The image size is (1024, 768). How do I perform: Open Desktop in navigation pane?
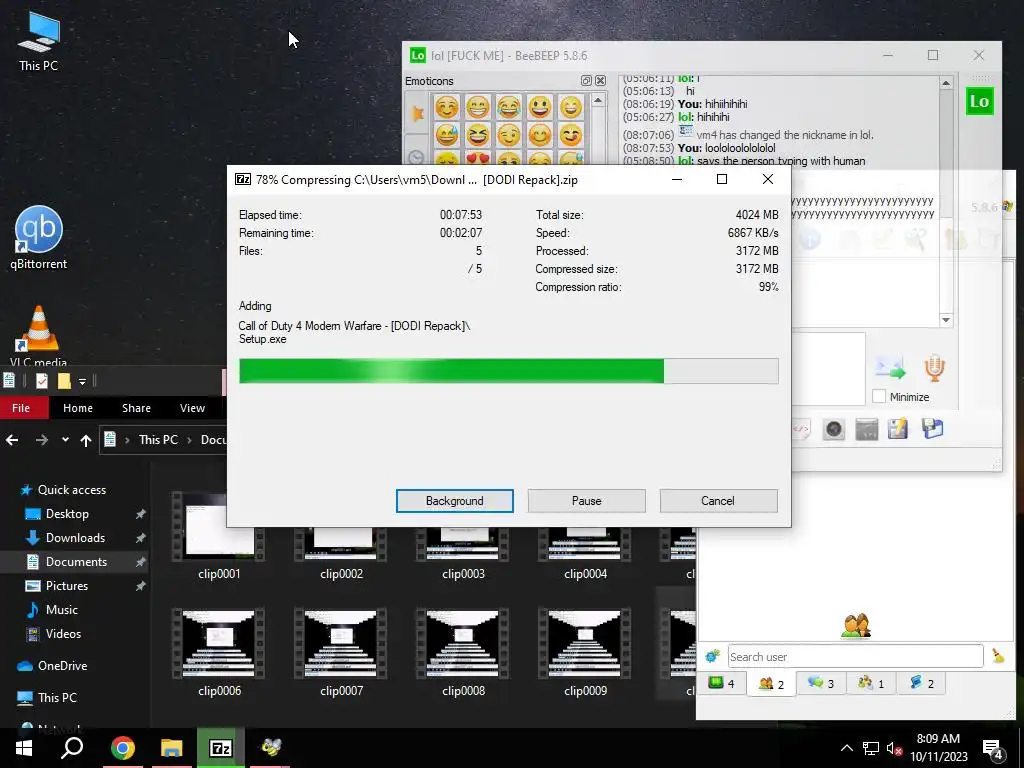click(x=67, y=514)
